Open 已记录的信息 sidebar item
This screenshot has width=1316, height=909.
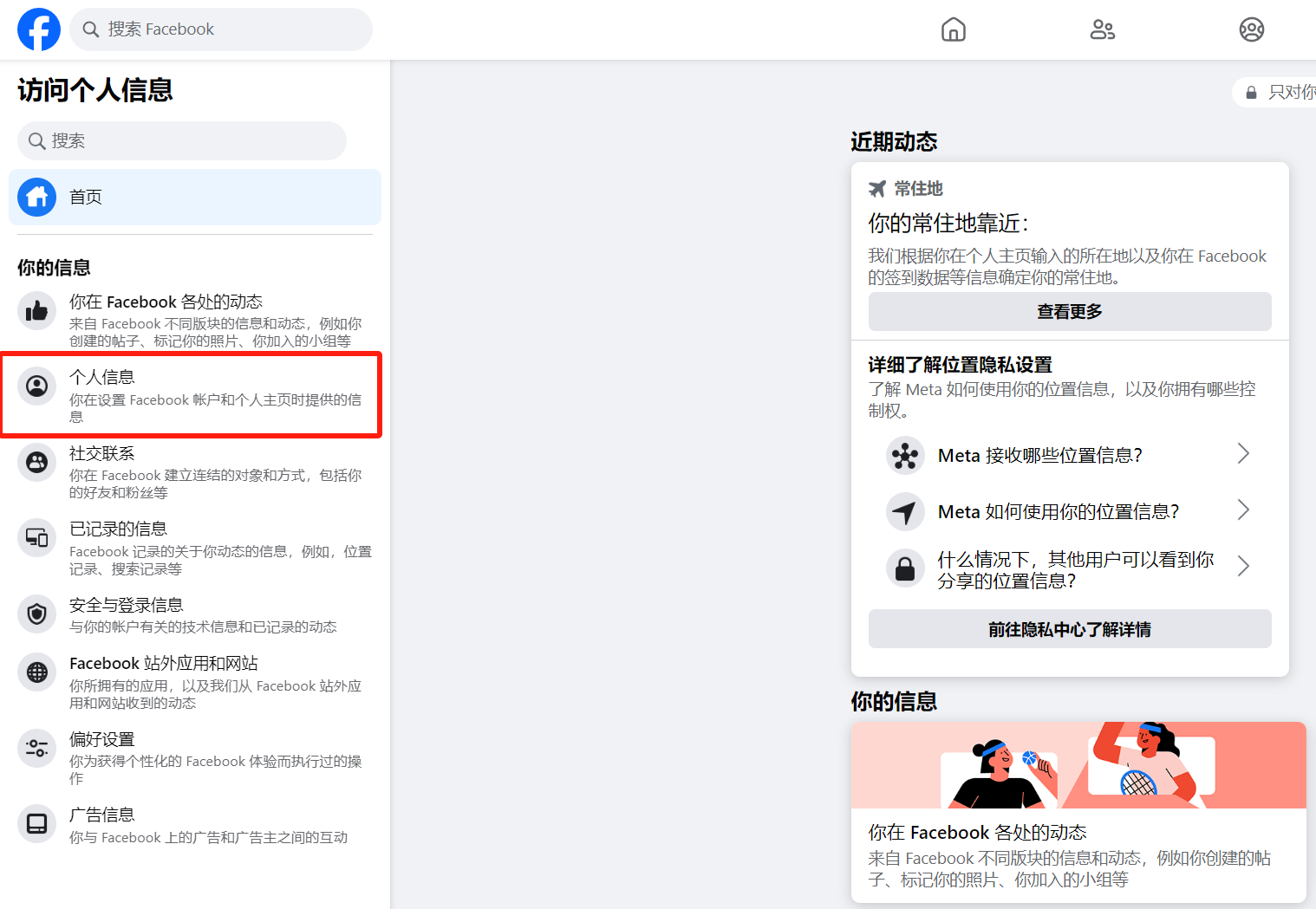(x=195, y=548)
